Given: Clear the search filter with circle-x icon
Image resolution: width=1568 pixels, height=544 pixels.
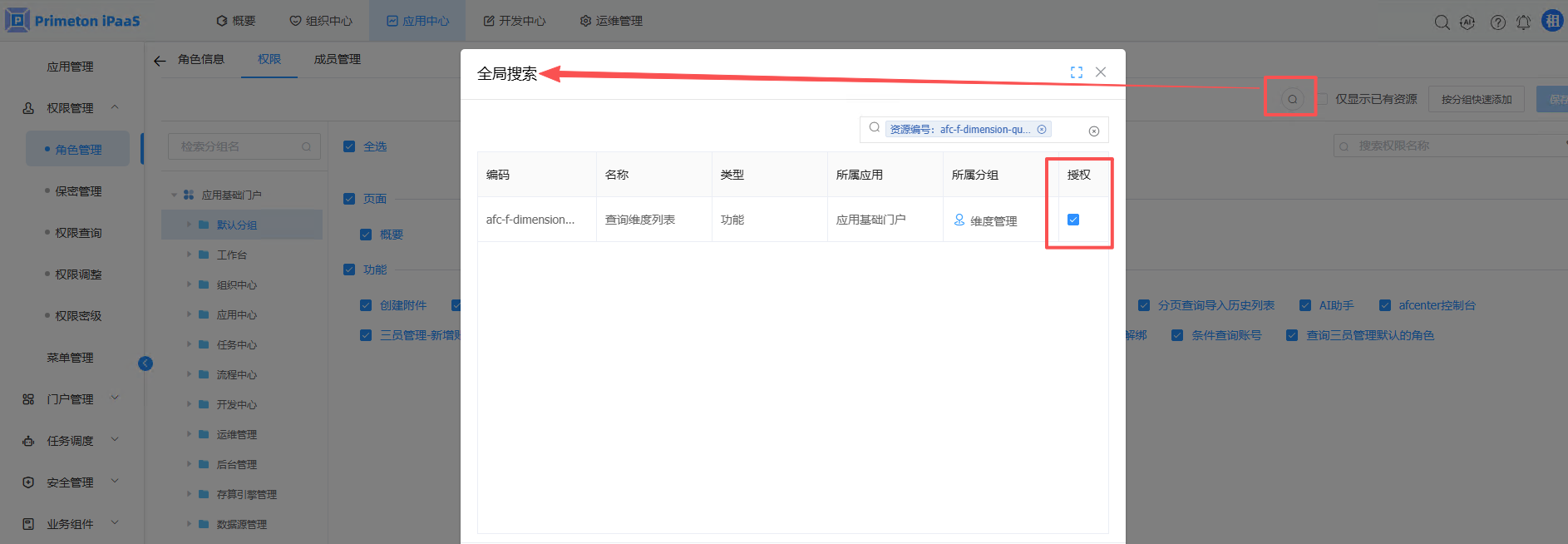Looking at the screenshot, I should [x=1093, y=131].
